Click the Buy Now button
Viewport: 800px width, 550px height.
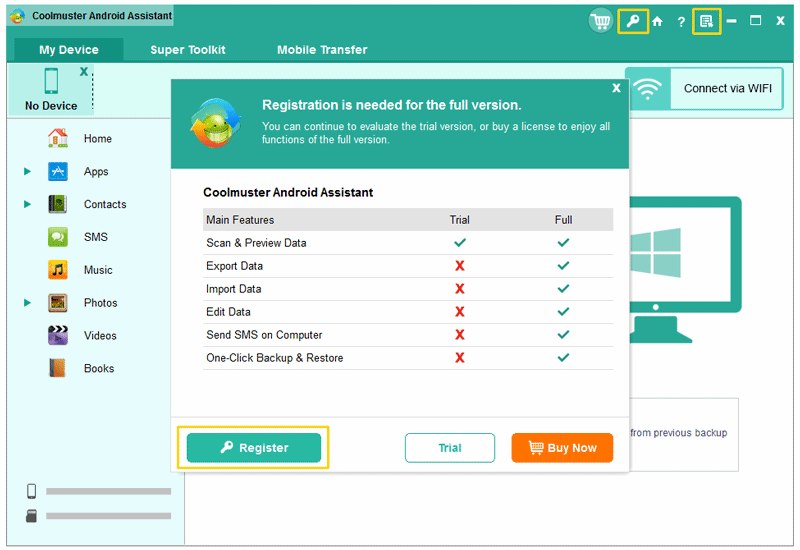(562, 447)
